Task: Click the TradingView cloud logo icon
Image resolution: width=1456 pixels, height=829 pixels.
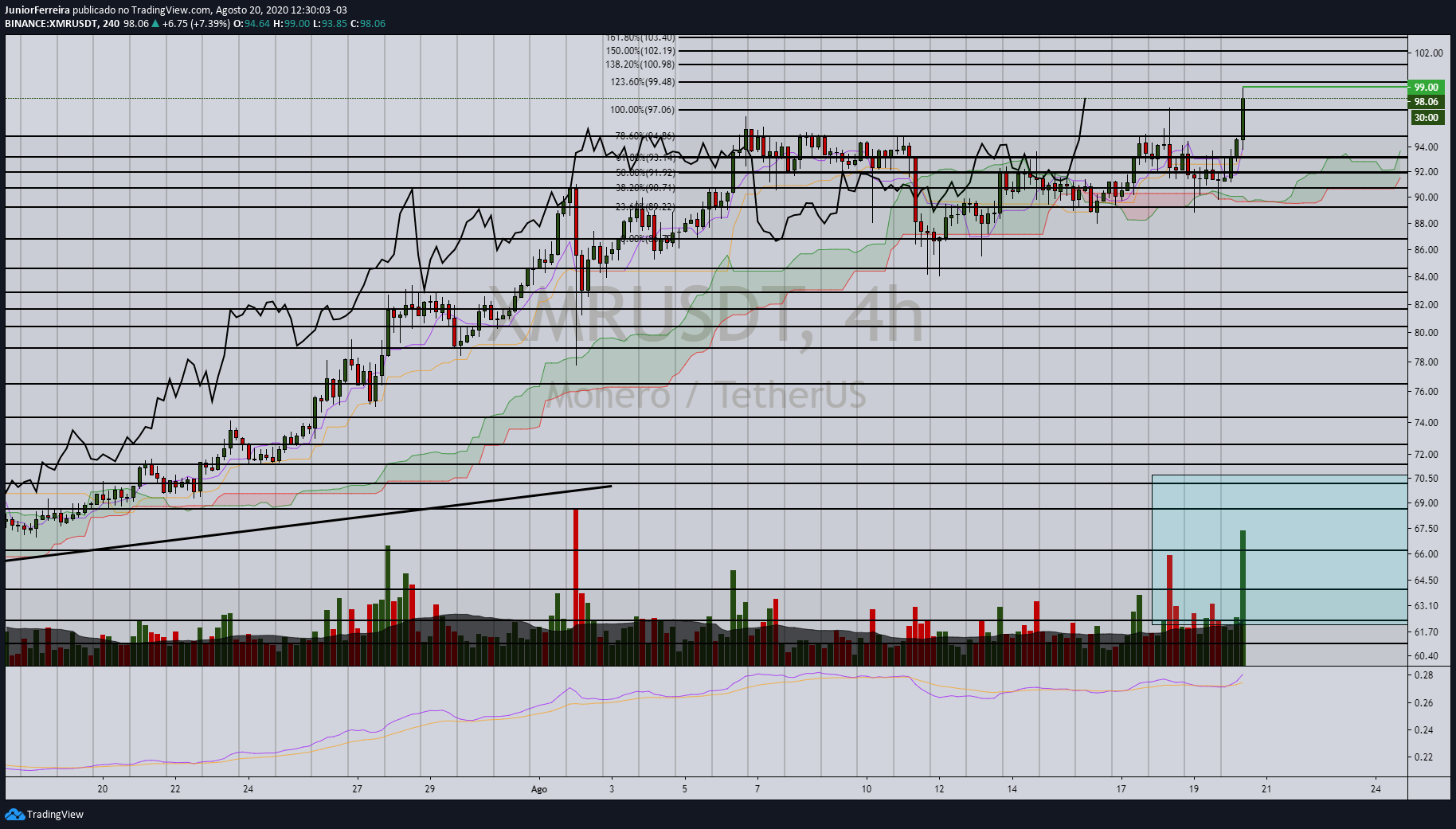Action: (14, 814)
